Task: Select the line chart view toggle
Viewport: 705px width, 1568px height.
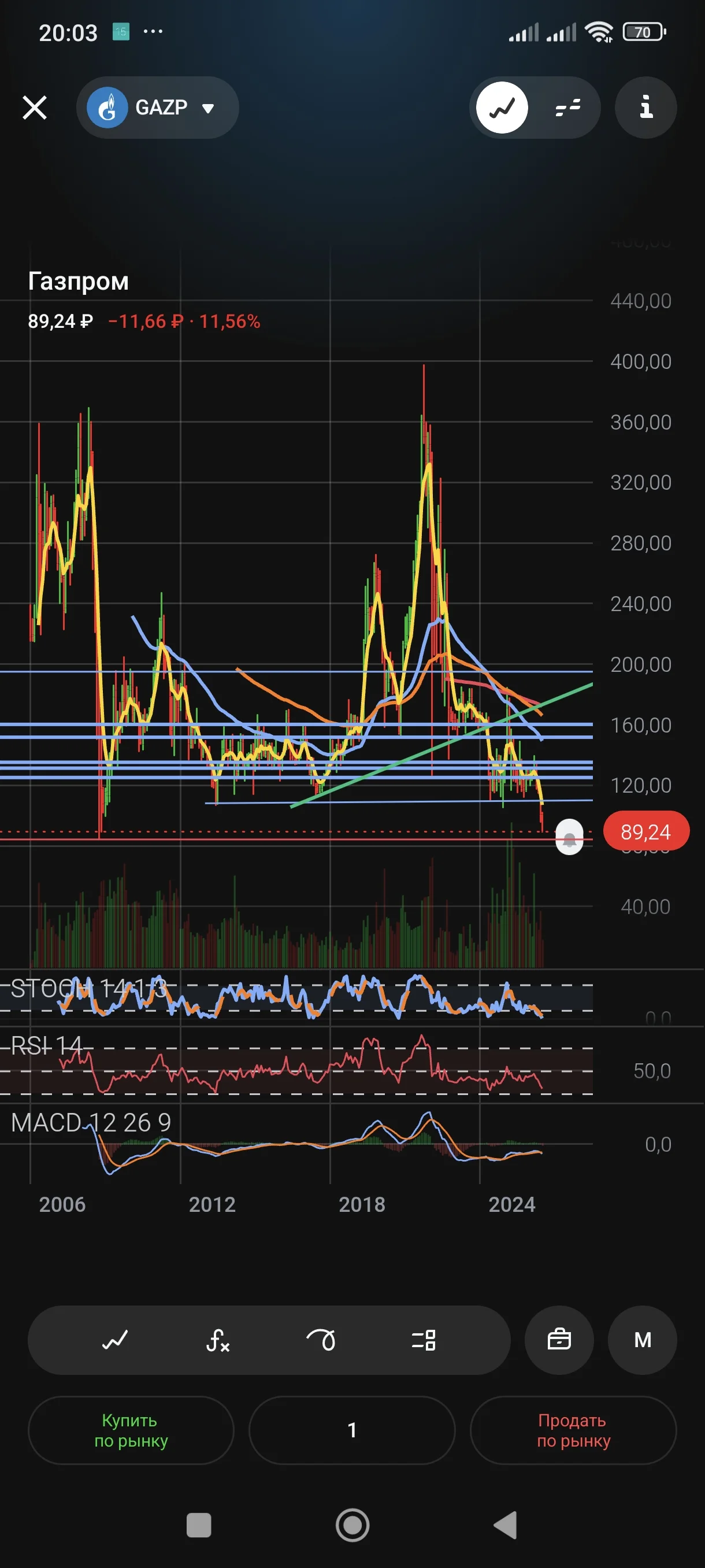Action: point(502,108)
